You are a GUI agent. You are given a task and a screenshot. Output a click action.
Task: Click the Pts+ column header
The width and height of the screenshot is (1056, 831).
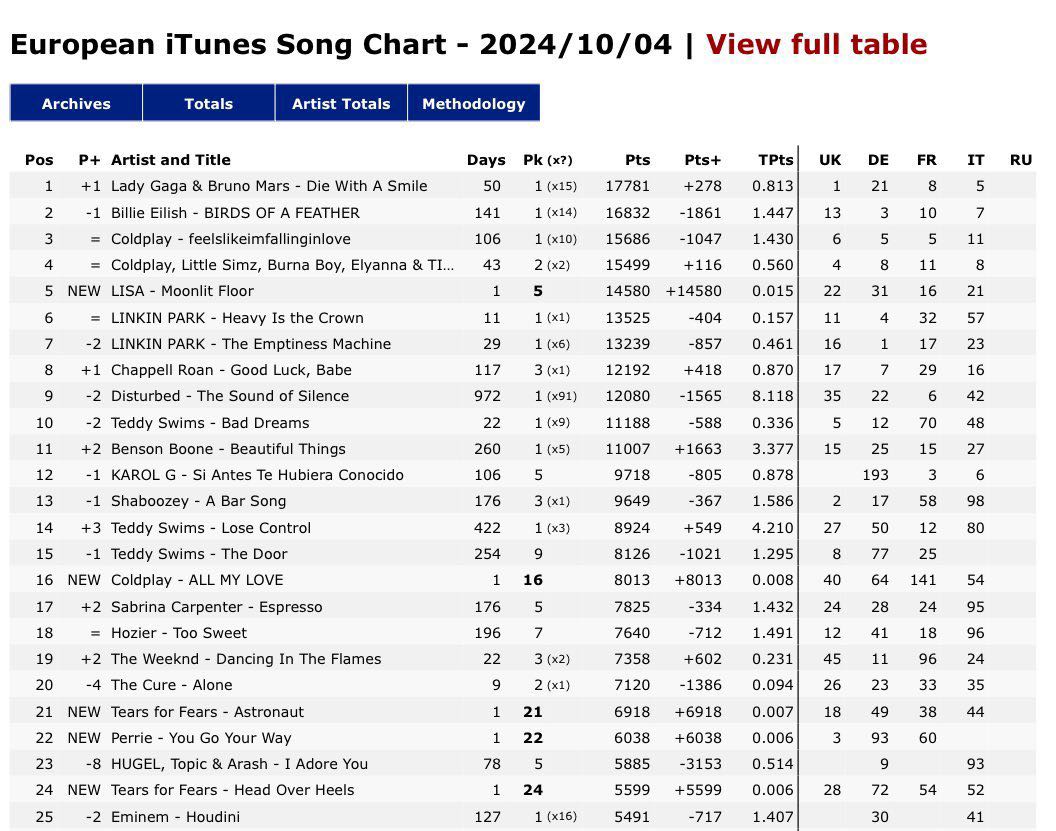[x=702, y=160]
